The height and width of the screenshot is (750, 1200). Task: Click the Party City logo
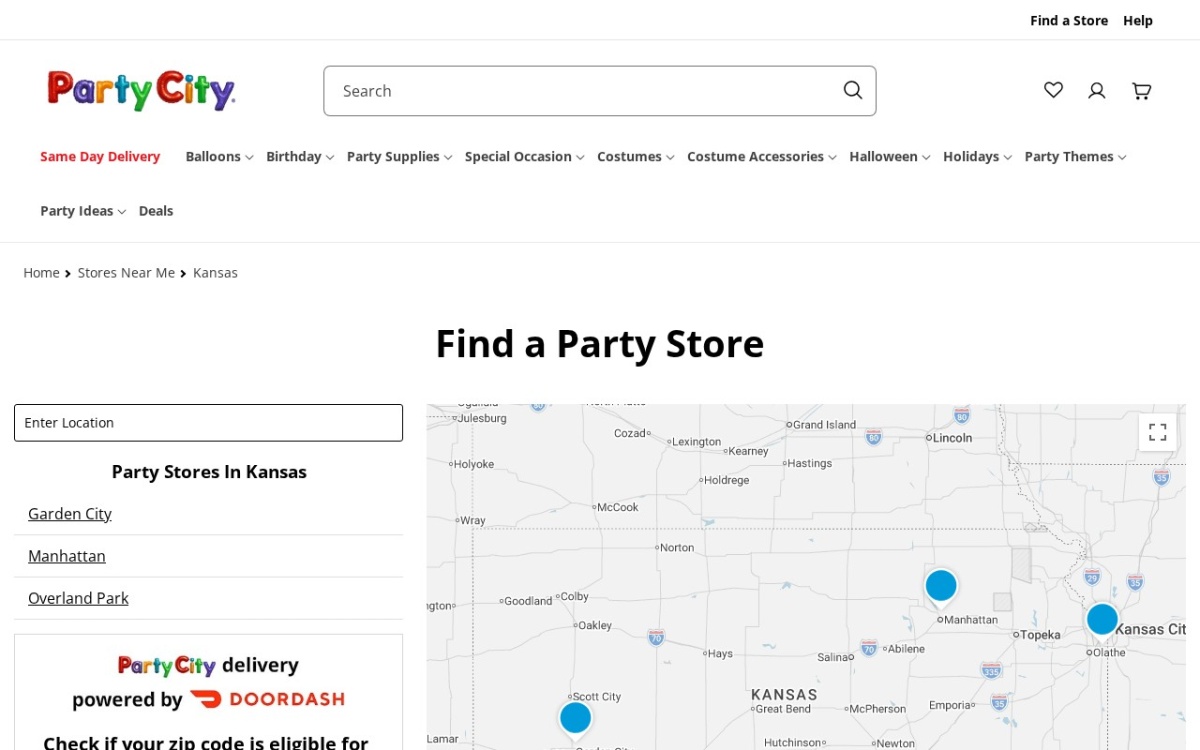[141, 90]
